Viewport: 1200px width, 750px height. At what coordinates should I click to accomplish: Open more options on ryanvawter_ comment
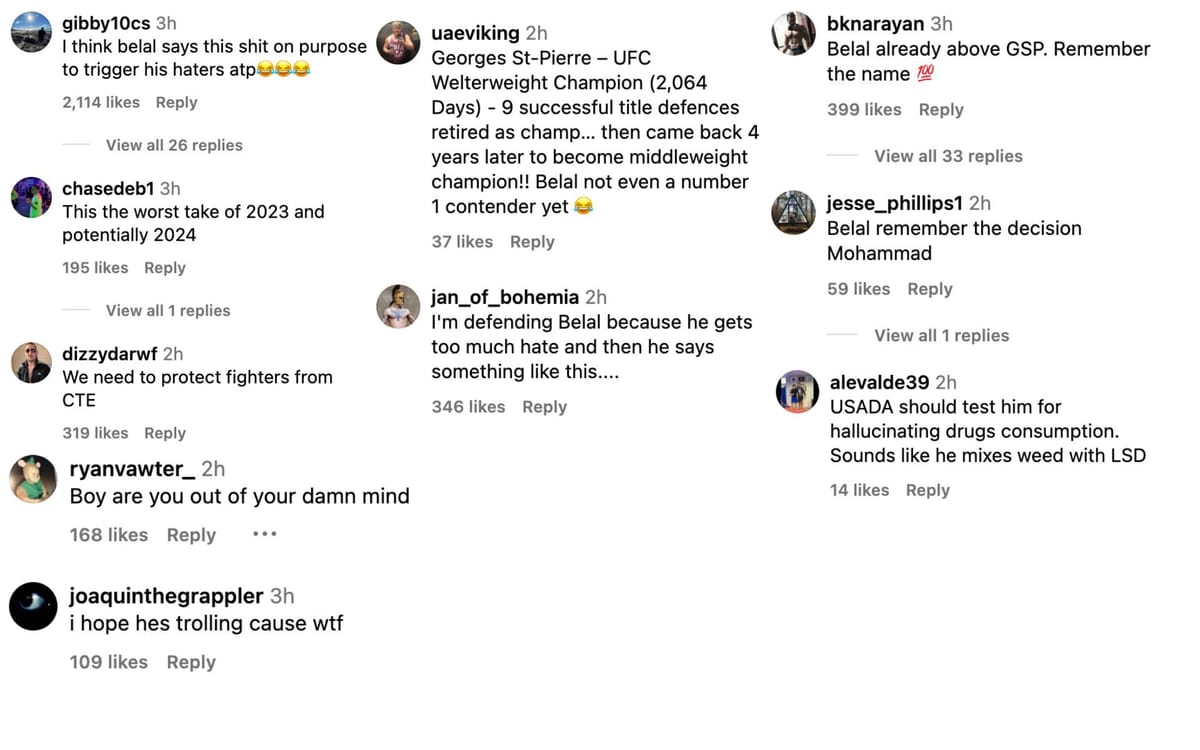pyautogui.click(x=264, y=535)
